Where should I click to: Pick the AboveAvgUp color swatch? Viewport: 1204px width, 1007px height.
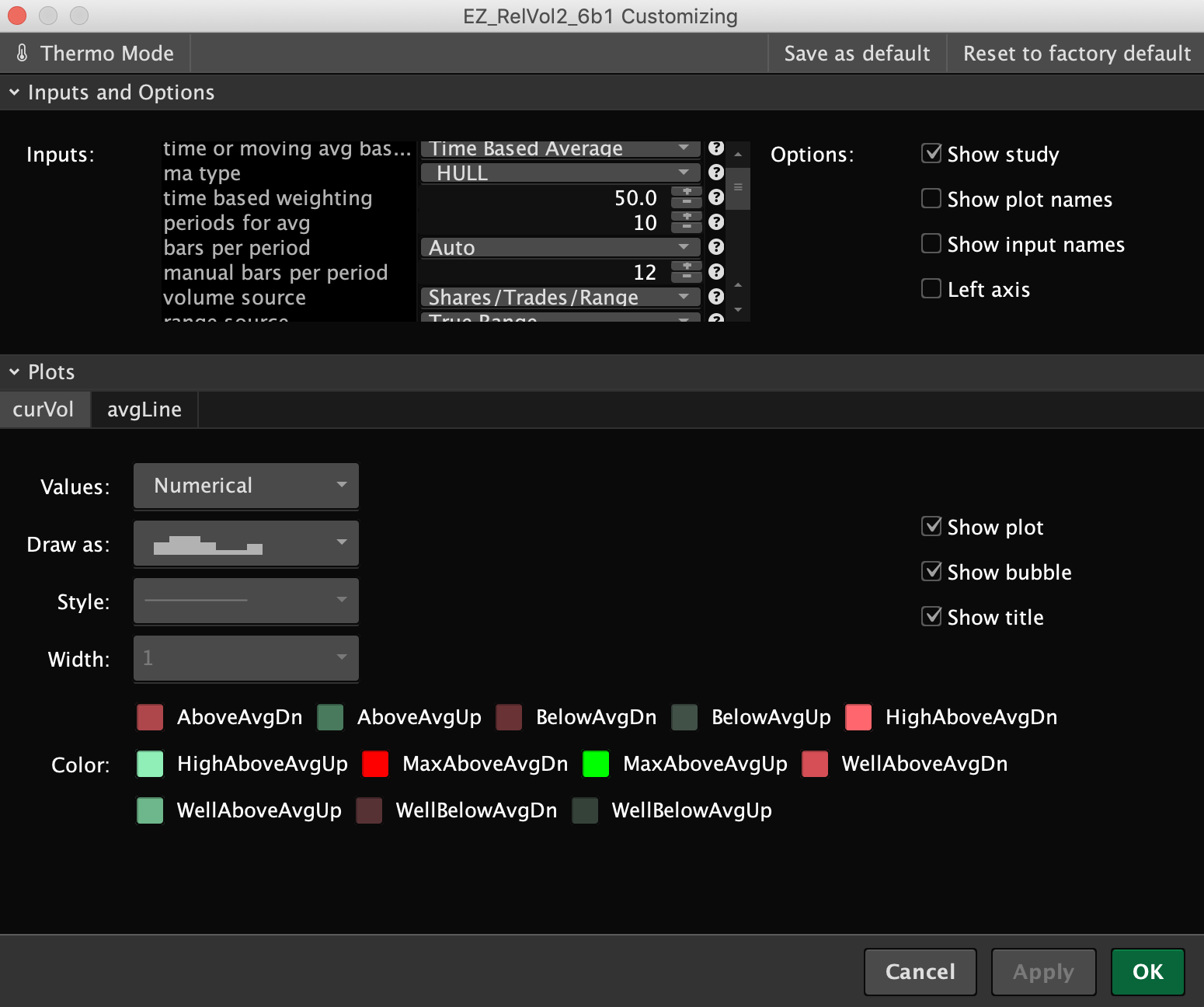330,717
